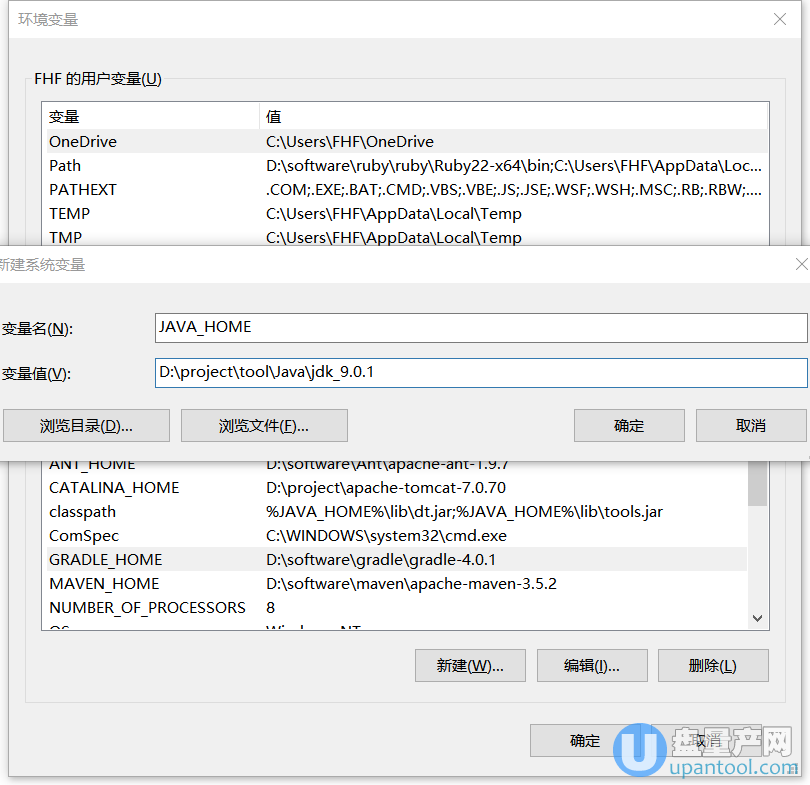
Task: Click value D:\software\gradle\gradle-4.0.1
Action: point(381,559)
